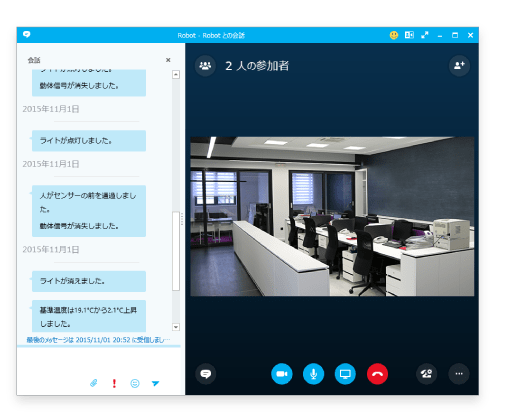
Task: Minimize the Robot conversation window
Action: point(440,35)
